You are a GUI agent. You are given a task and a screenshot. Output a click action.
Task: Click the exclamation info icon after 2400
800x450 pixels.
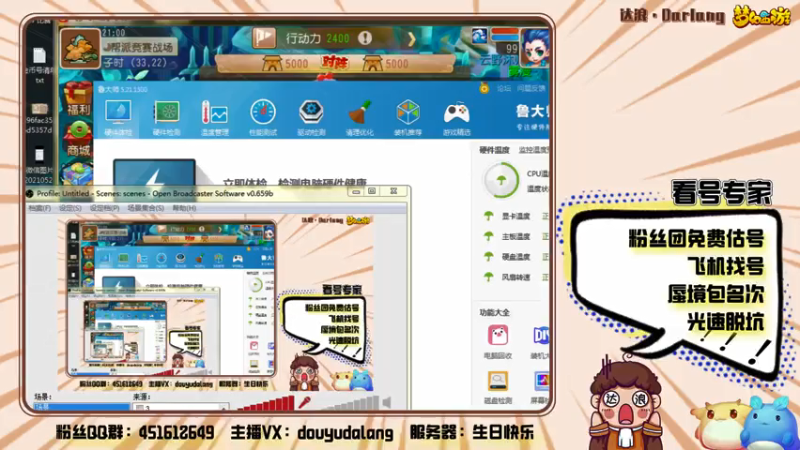(365, 38)
